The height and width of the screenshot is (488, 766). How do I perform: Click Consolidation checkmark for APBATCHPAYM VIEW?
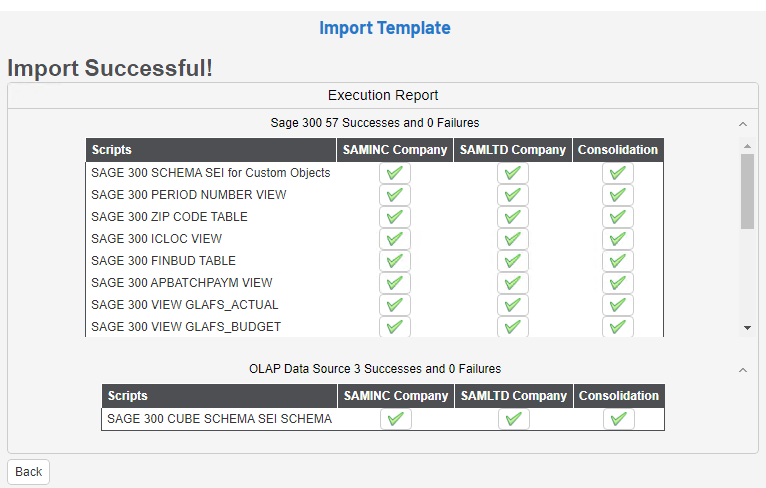(617, 283)
